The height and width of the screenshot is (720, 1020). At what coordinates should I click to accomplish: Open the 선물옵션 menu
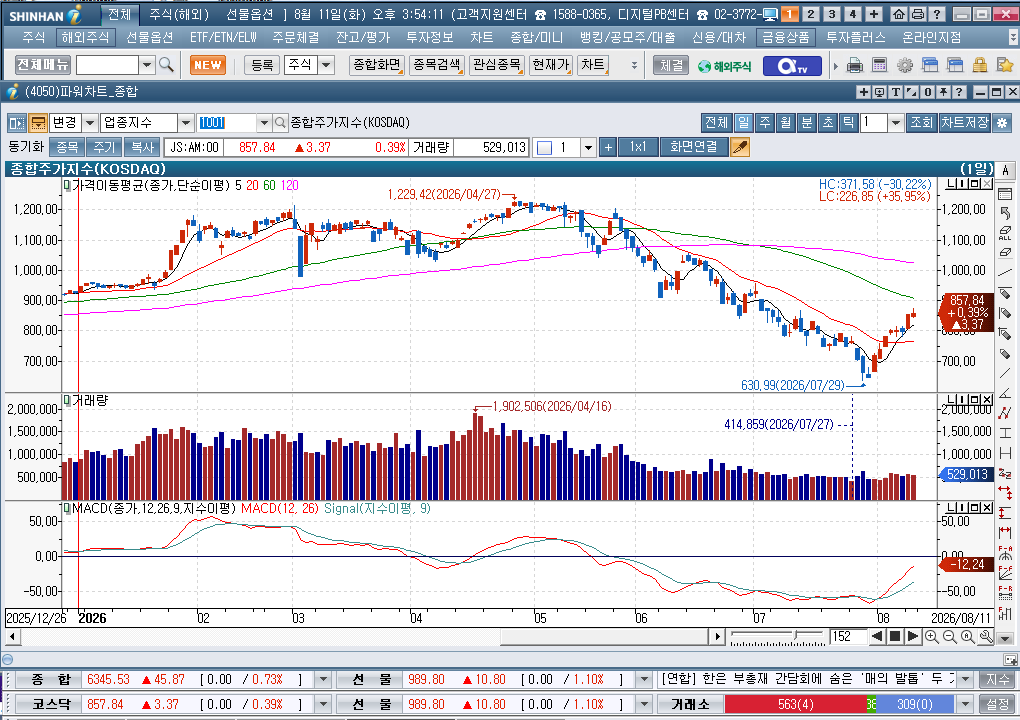click(150, 38)
